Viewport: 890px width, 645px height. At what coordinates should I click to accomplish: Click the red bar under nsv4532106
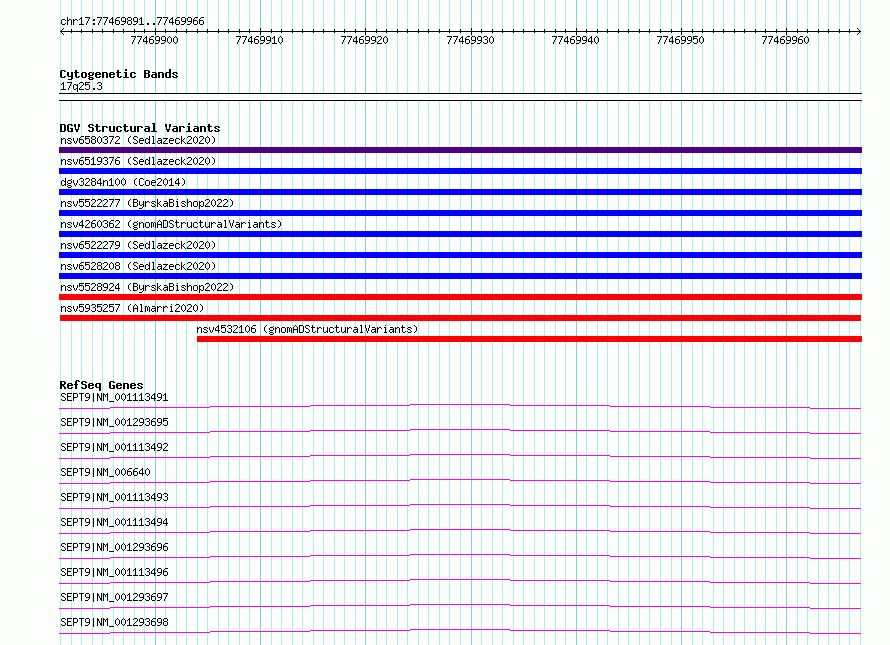coord(530,339)
